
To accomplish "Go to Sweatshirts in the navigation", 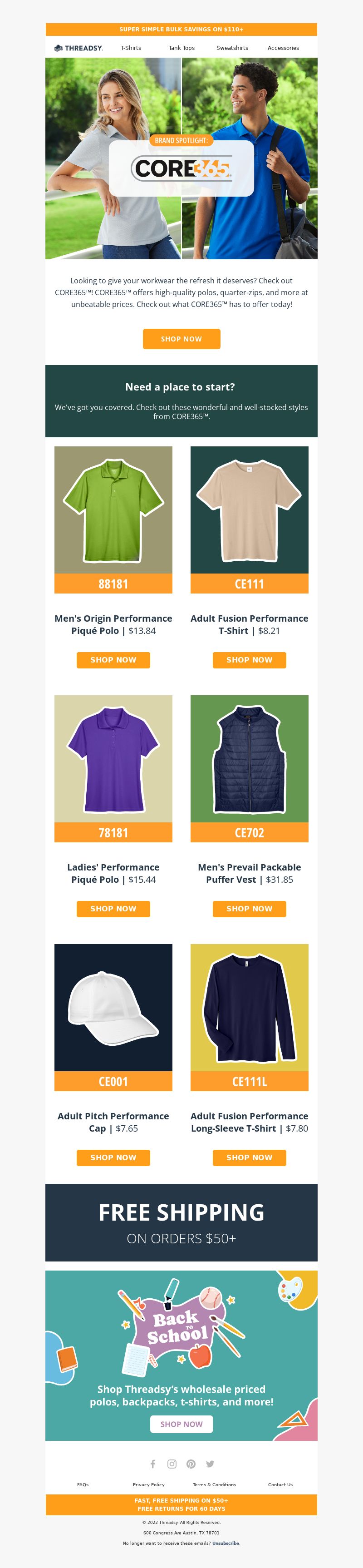I will click(x=232, y=48).
